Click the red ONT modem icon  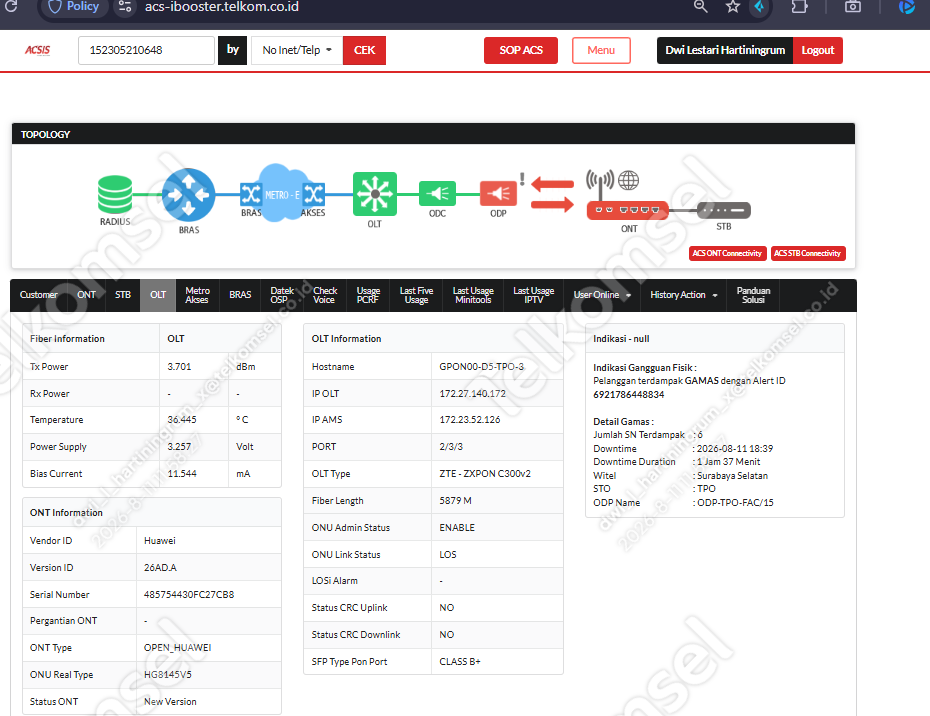[628, 210]
